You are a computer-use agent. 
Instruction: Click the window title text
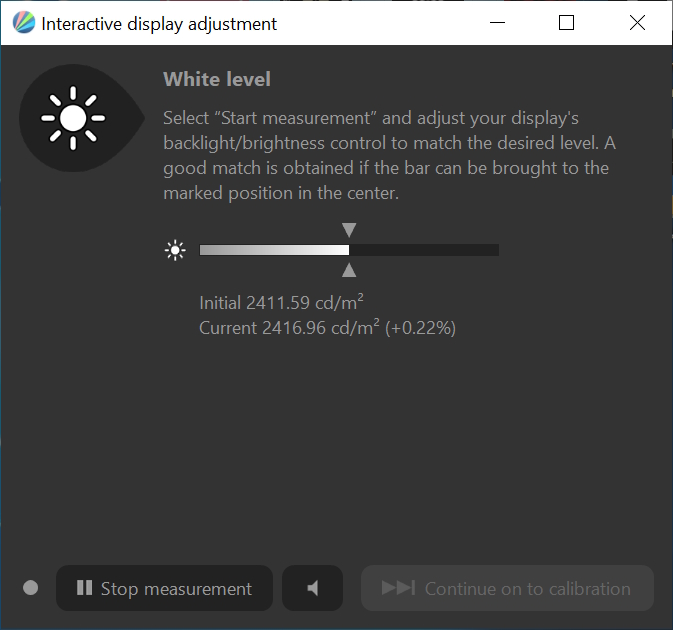click(159, 23)
